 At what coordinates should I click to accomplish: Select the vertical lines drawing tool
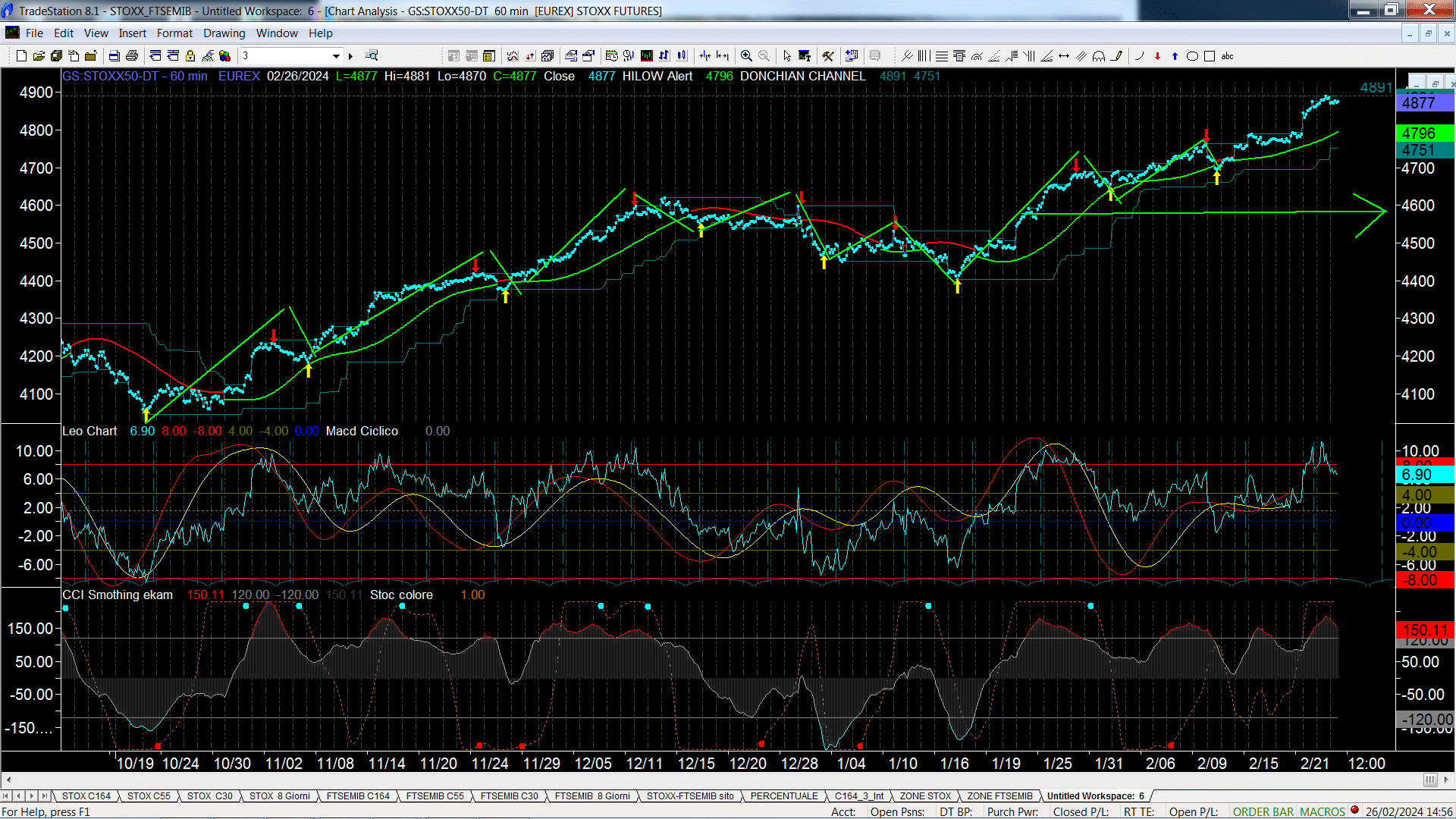[x=924, y=56]
